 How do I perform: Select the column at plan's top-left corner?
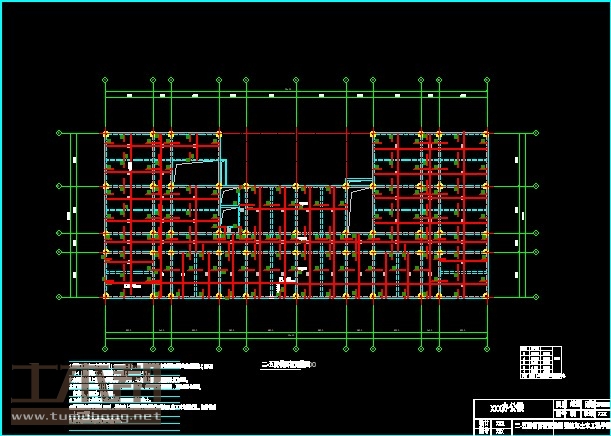pyautogui.click(x=106, y=133)
